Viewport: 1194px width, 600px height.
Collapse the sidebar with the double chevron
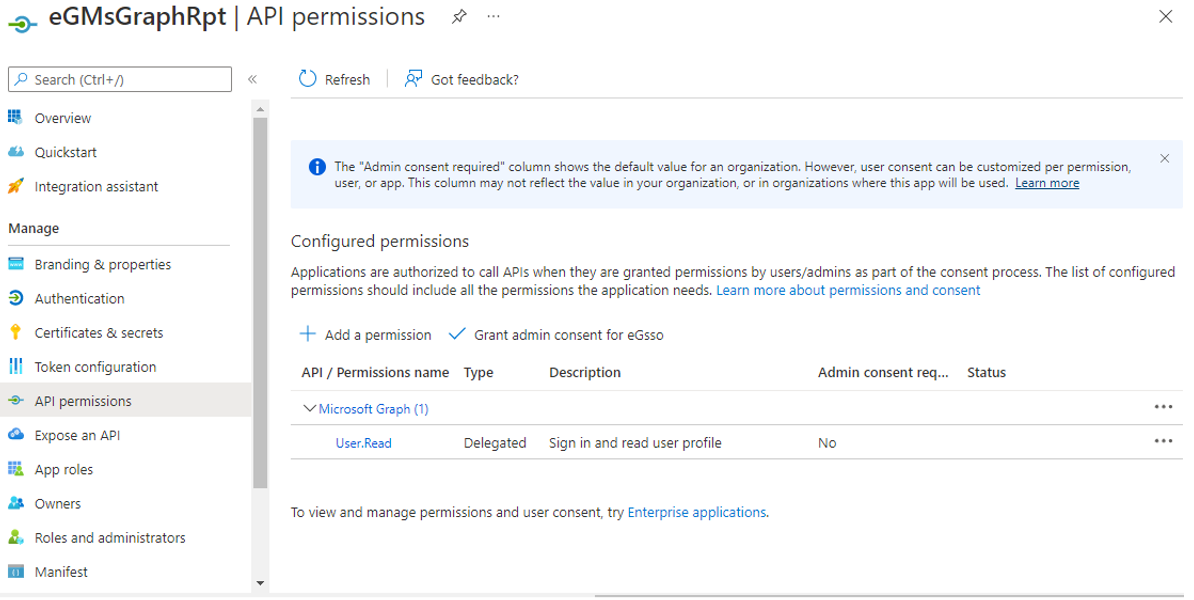[x=252, y=79]
